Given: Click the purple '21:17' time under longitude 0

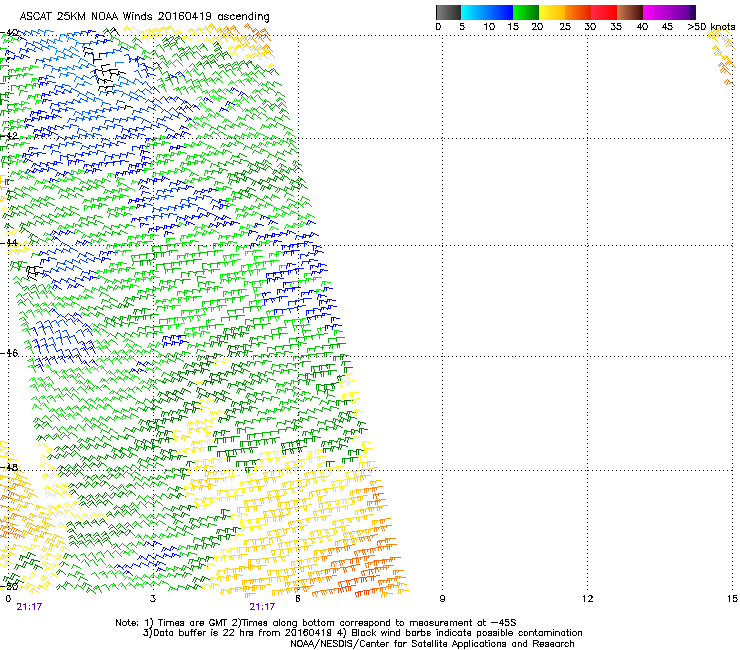Looking at the screenshot, I should coord(29,607).
